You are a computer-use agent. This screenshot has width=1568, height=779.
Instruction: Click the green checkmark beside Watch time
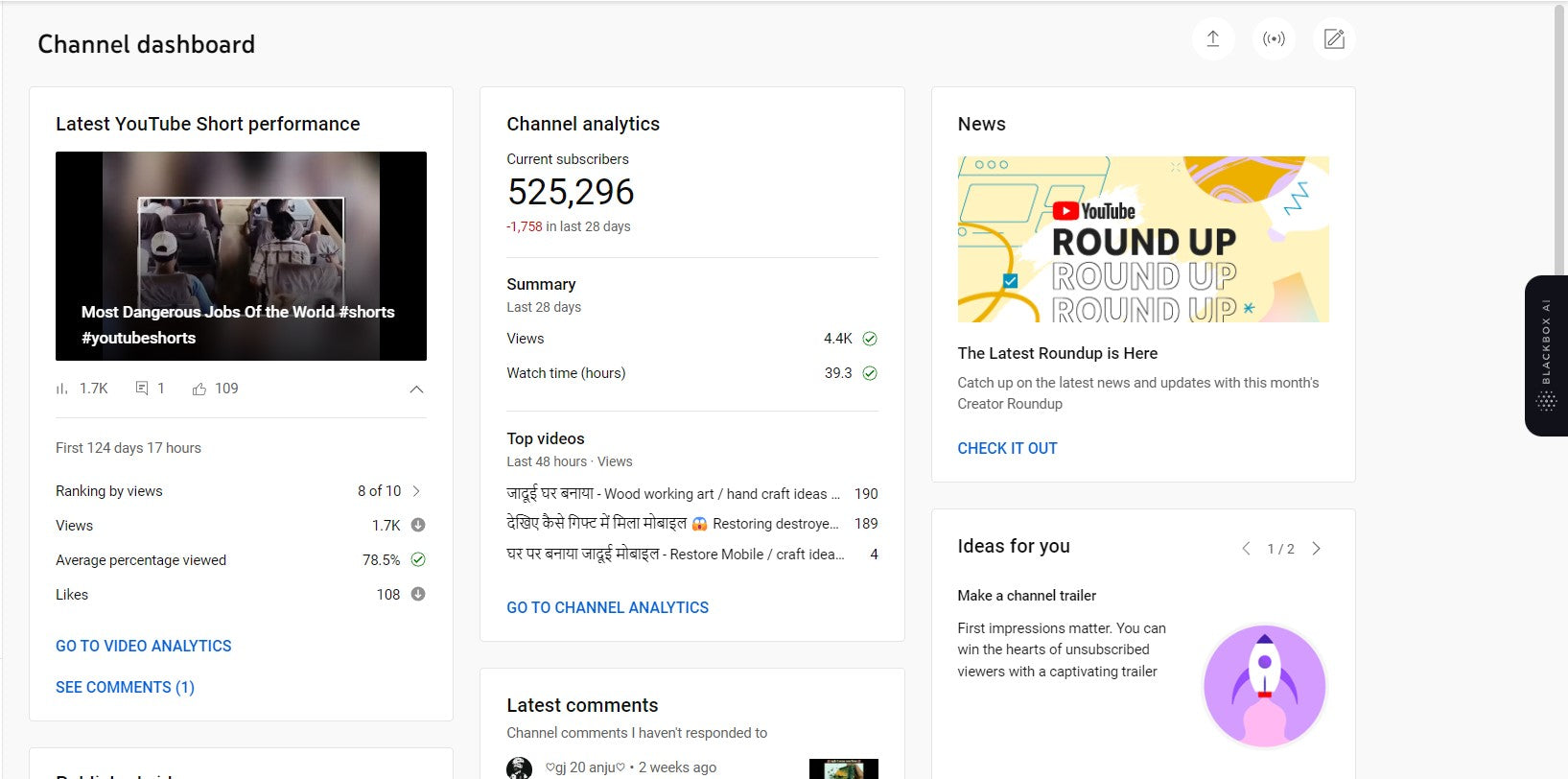(870, 373)
